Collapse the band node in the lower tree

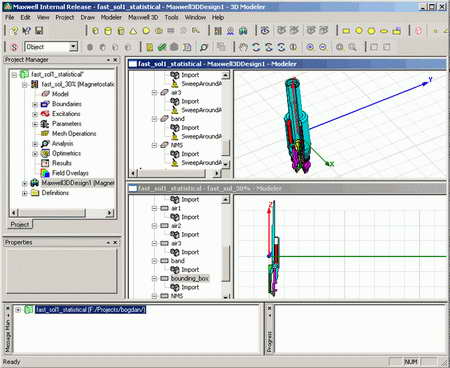[154, 261]
